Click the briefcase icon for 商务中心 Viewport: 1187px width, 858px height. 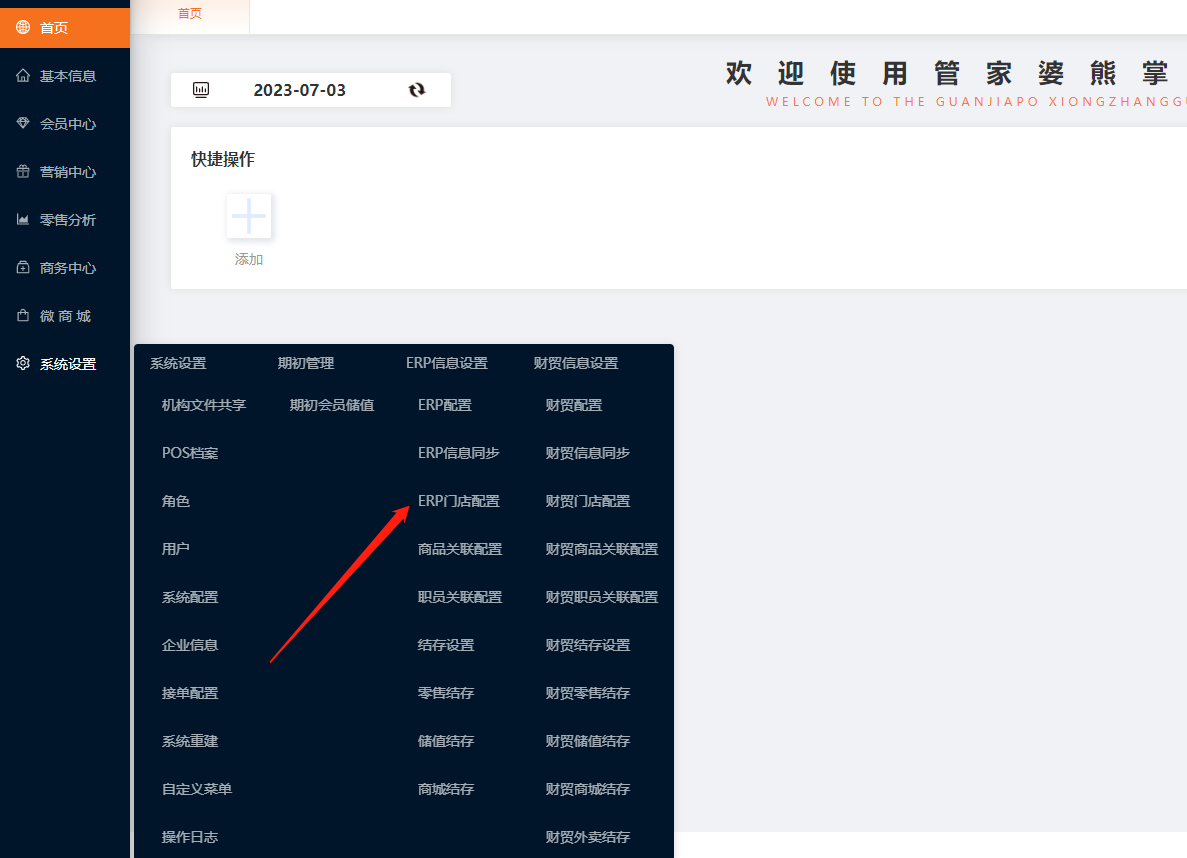click(x=23, y=267)
